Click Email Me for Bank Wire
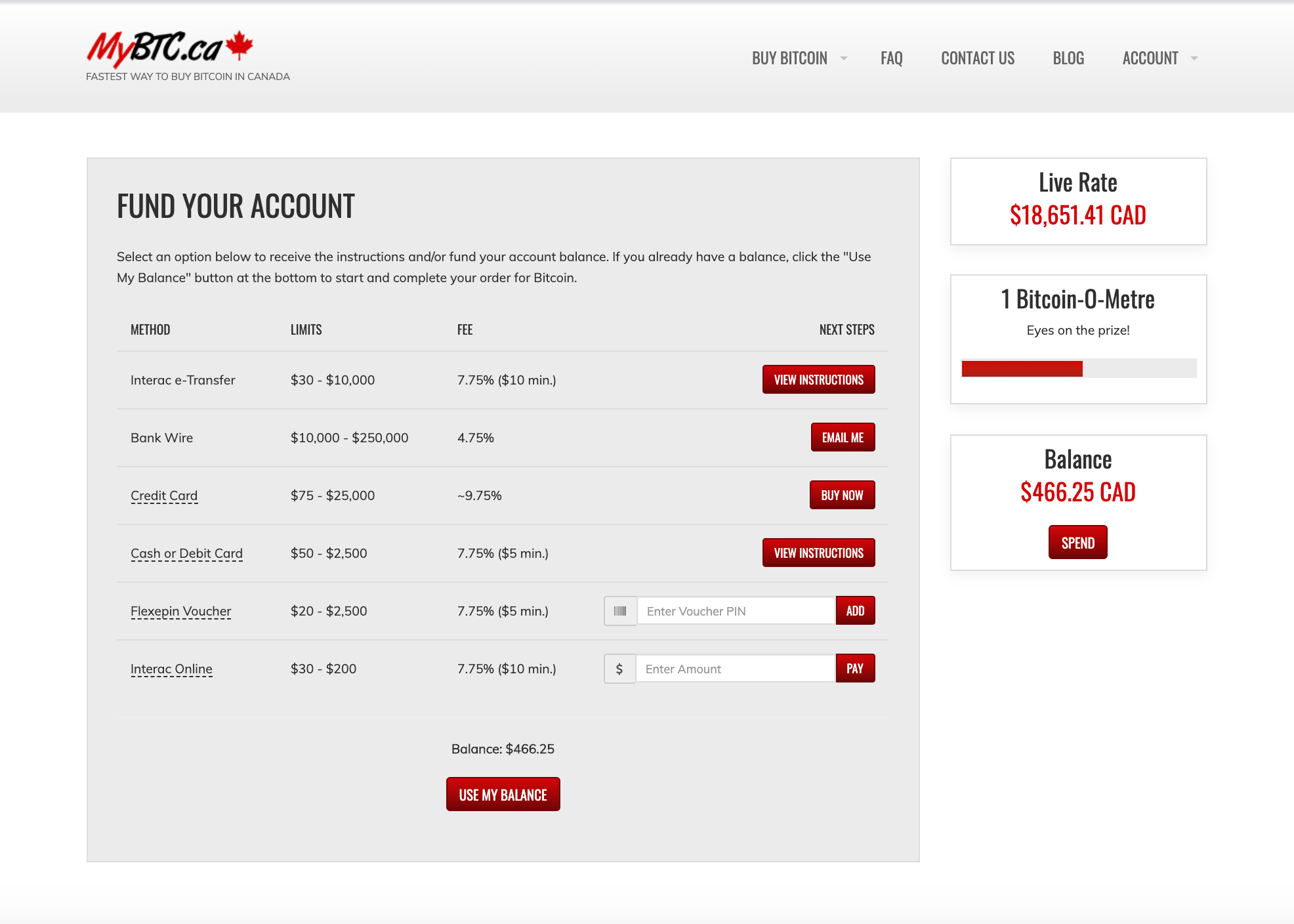This screenshot has height=924, width=1294. click(843, 437)
